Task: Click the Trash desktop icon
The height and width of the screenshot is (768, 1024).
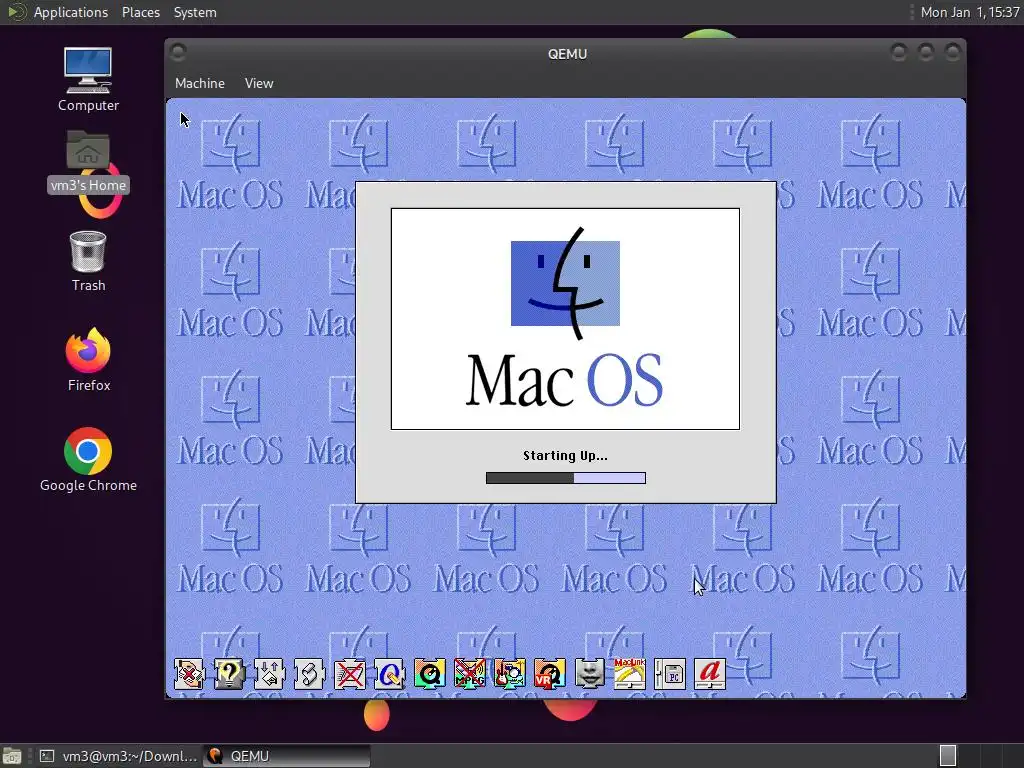Action: (88, 261)
